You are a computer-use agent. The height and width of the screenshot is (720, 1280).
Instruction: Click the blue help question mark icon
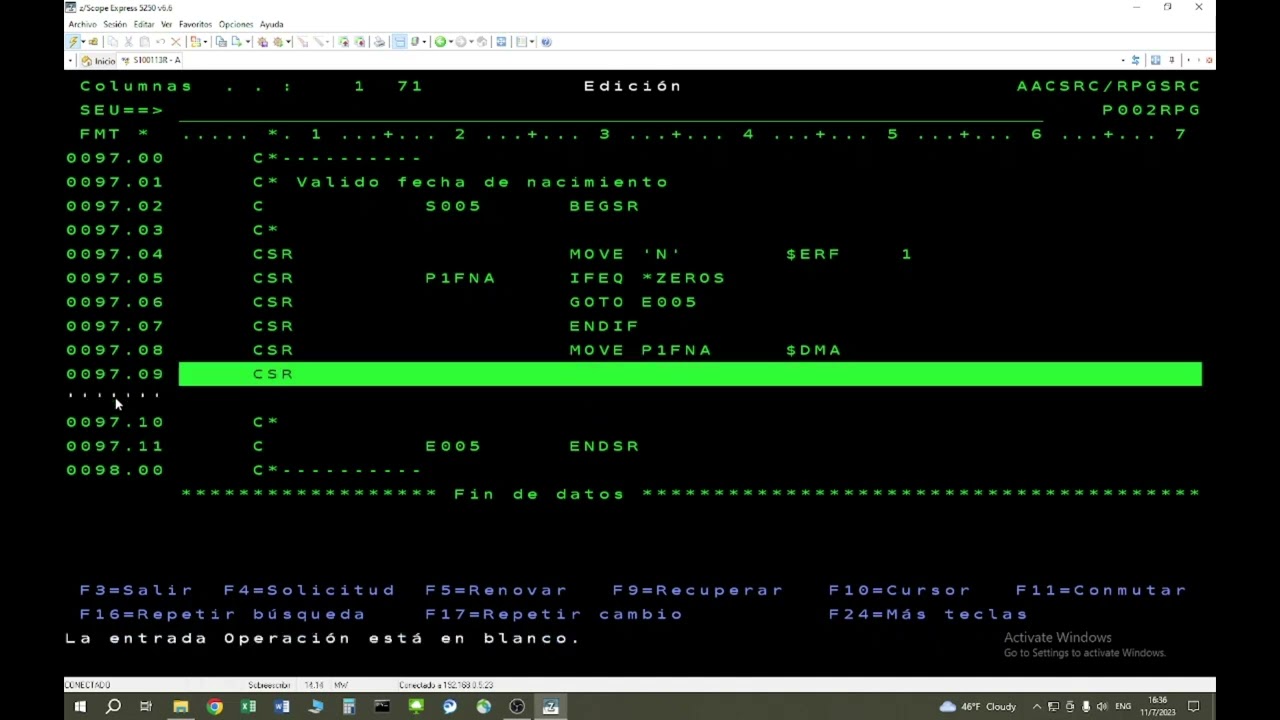pyautogui.click(x=546, y=42)
